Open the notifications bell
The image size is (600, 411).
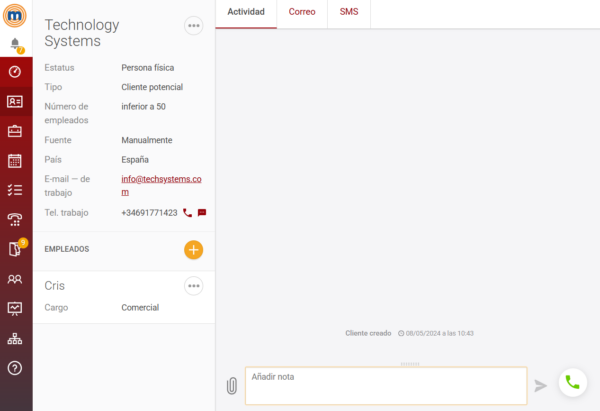(15, 44)
